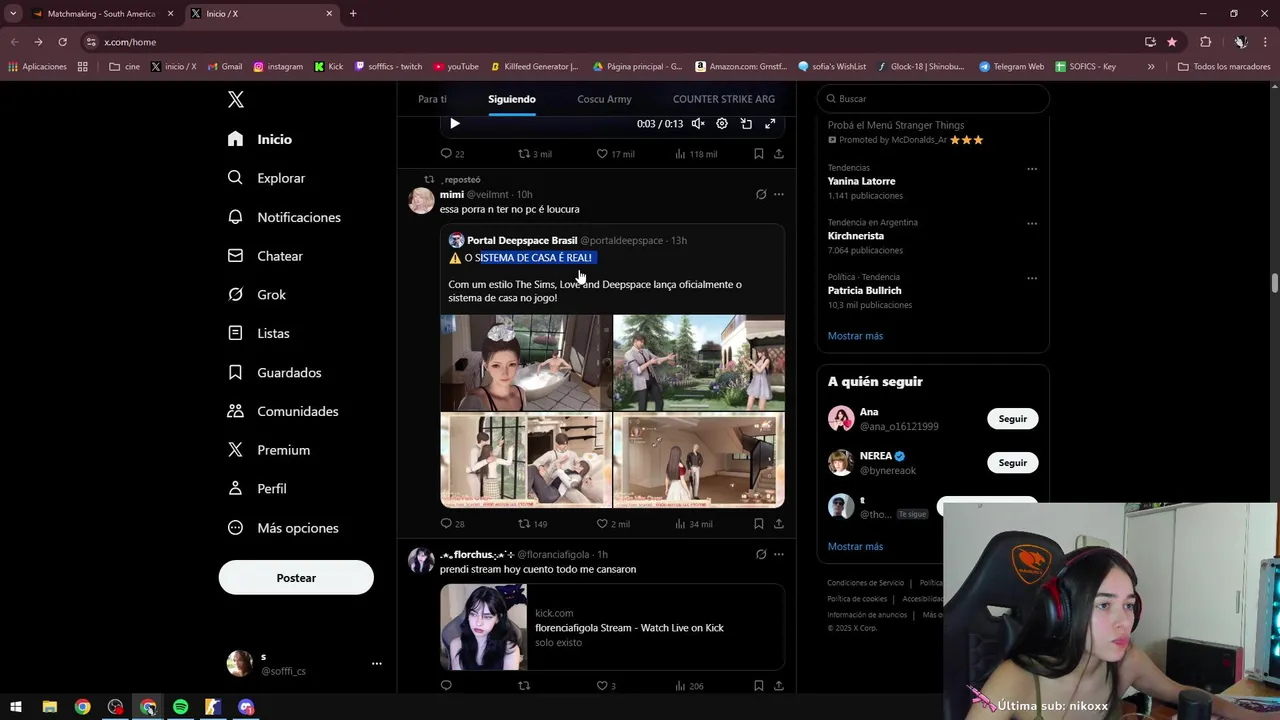Open kick.com florenciafigola stream card
The width and height of the screenshot is (1280, 720).
point(612,627)
